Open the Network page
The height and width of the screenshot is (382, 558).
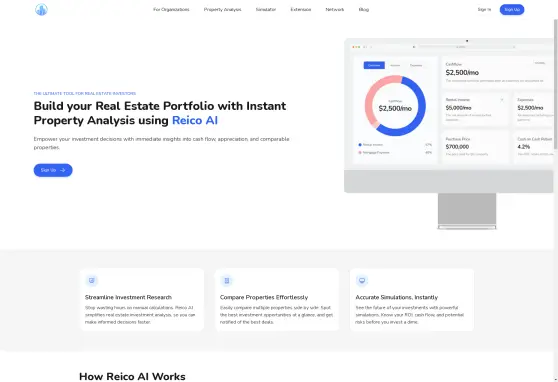tap(335, 10)
